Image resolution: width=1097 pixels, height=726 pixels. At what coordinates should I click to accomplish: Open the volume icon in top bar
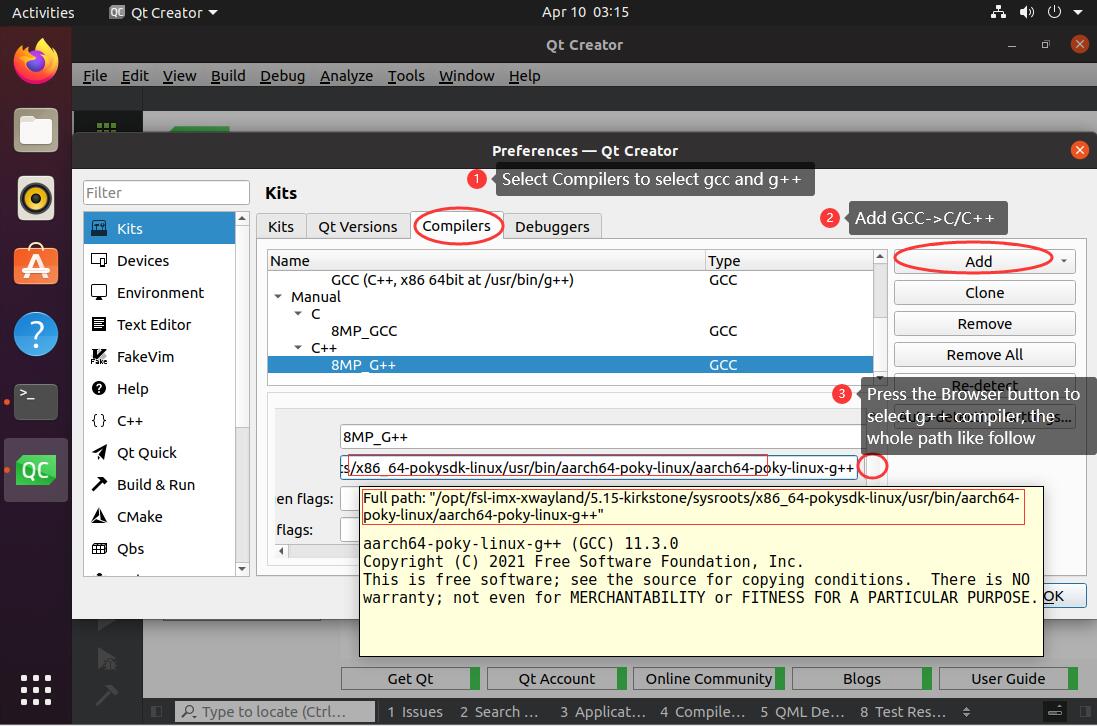point(1026,12)
